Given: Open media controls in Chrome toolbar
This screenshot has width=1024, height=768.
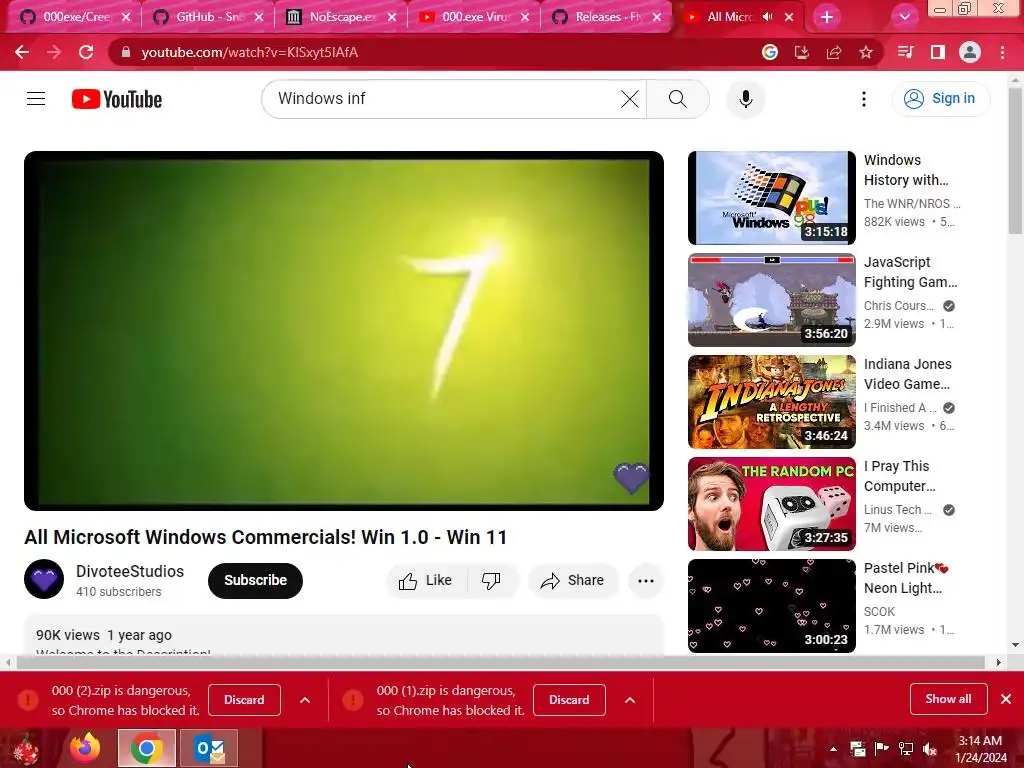Looking at the screenshot, I should click(x=906, y=52).
